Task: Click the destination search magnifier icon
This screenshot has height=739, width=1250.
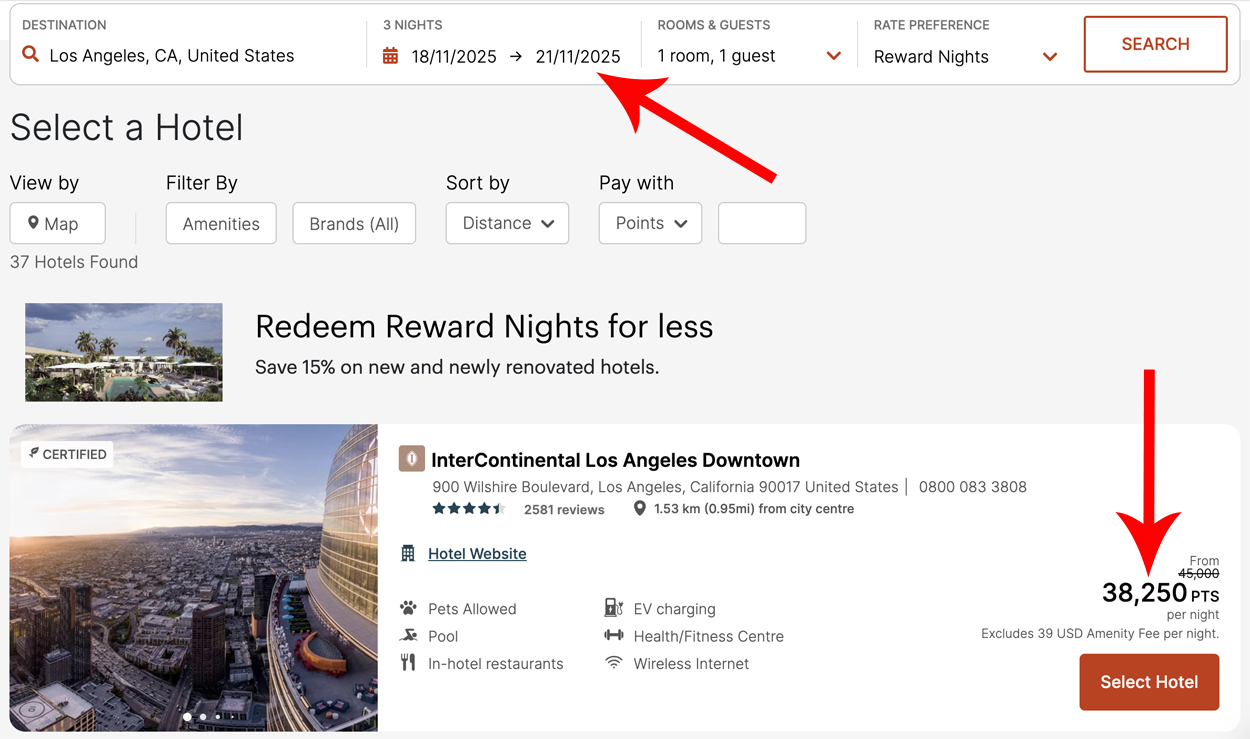Action: 31,55
